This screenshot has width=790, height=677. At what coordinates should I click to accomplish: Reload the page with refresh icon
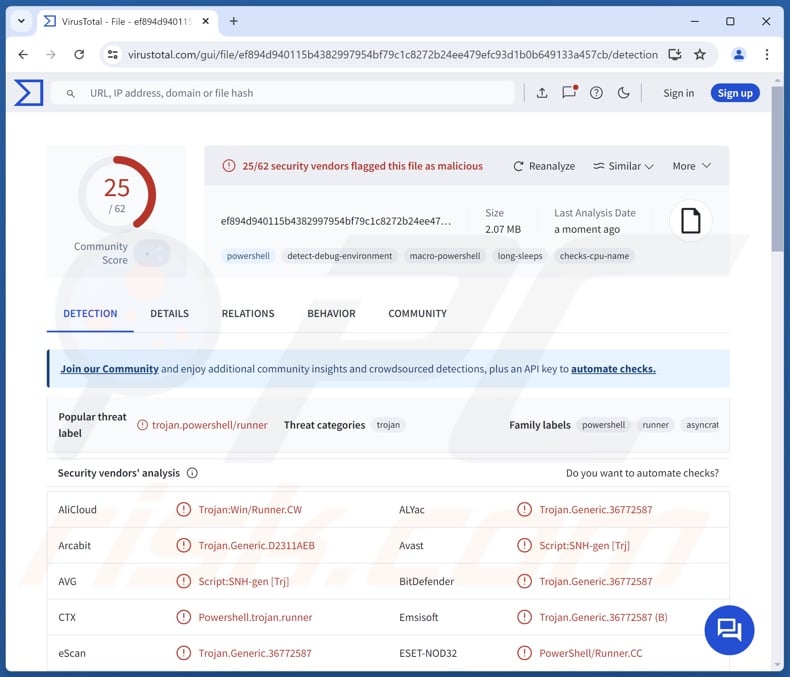(79, 54)
